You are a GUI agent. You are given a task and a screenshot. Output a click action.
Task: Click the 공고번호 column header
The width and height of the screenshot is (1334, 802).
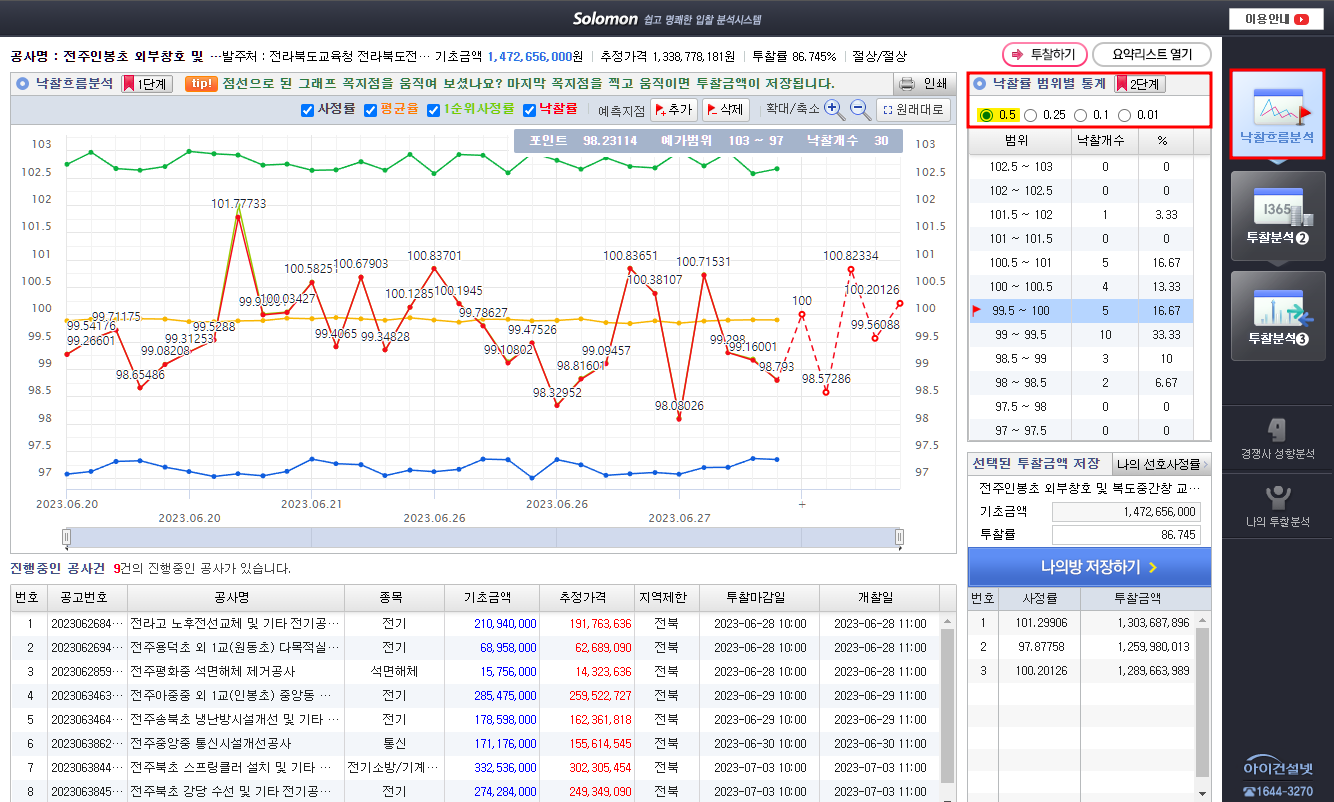coord(85,598)
